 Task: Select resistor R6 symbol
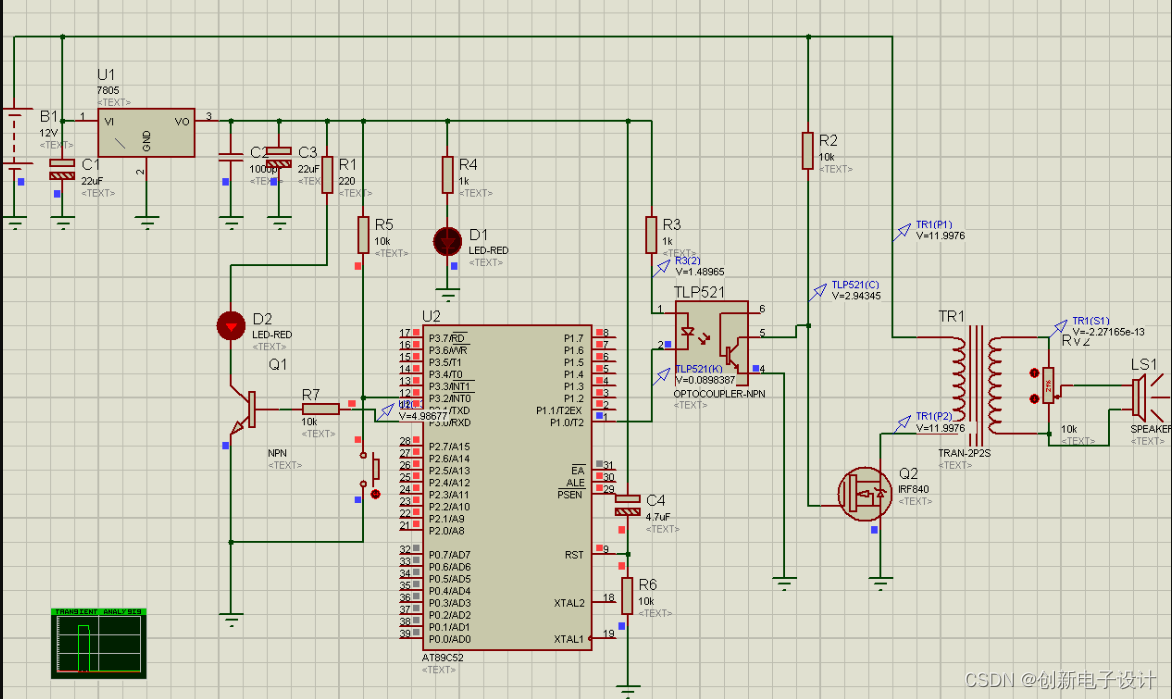(627, 596)
